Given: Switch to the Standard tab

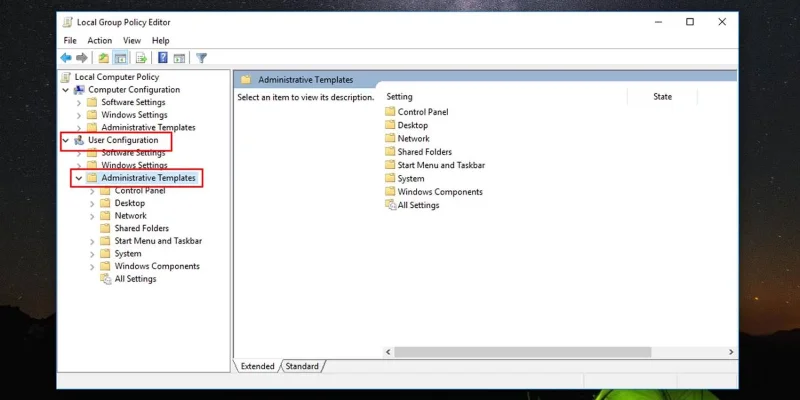Looking at the screenshot, I should 302,366.
